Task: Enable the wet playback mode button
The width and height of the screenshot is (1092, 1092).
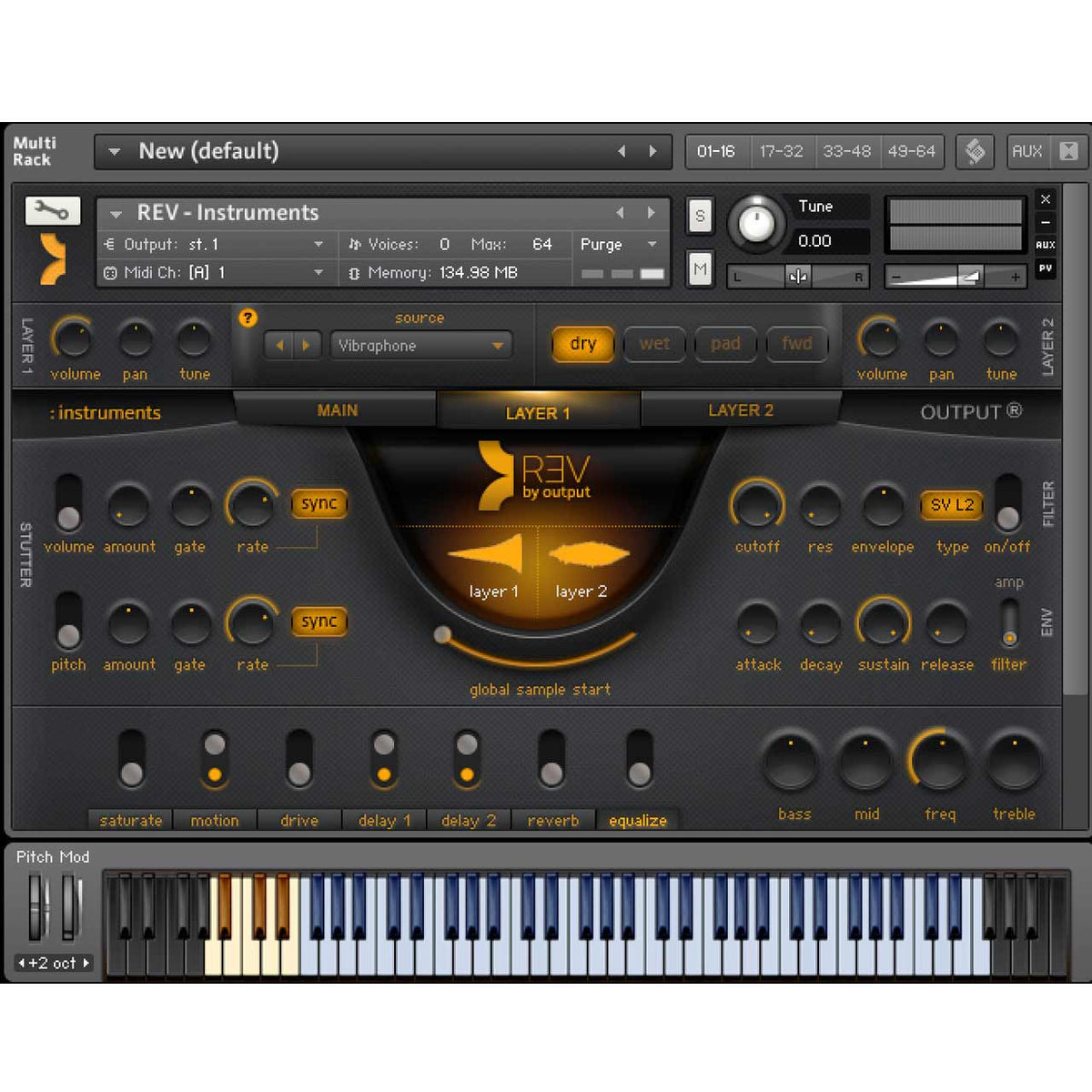Action: coord(654,344)
